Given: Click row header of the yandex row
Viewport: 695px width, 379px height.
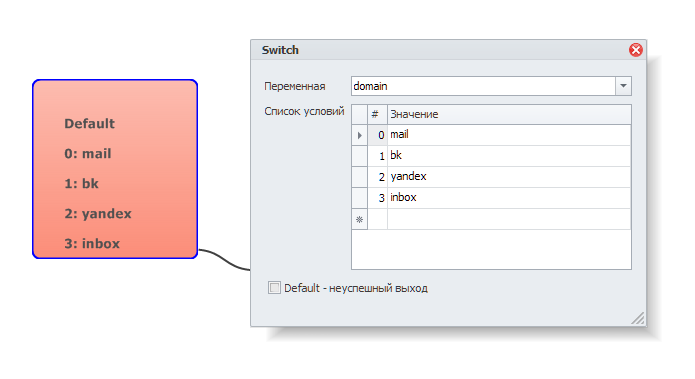Looking at the screenshot, I should tap(359, 177).
